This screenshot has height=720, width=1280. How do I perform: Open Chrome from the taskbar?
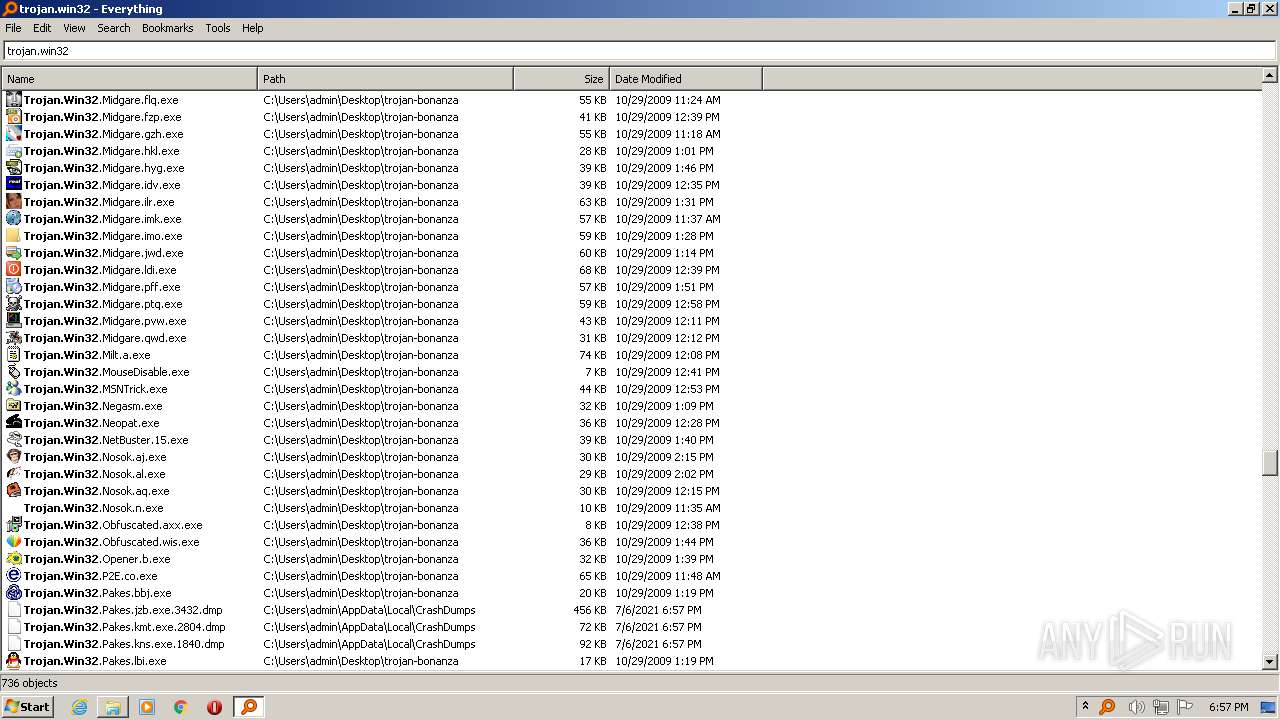pyautogui.click(x=181, y=707)
